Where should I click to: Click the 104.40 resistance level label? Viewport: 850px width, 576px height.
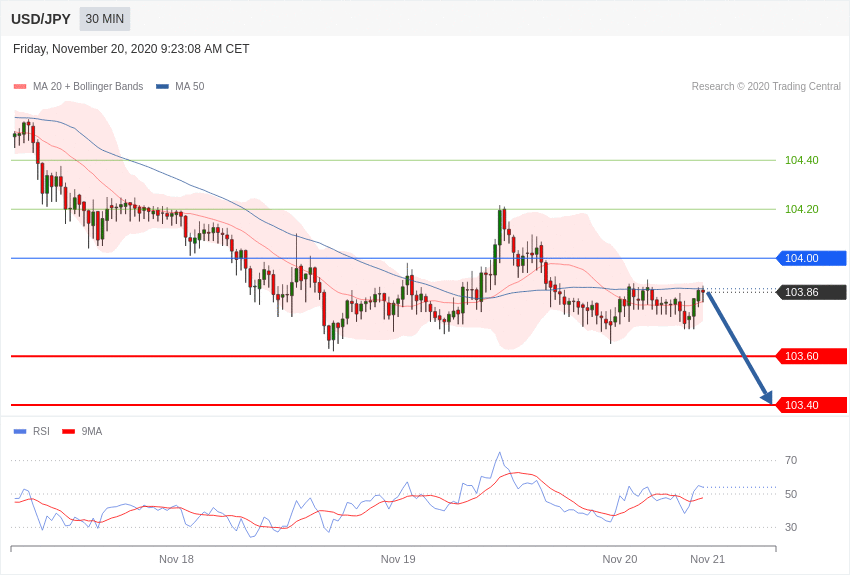[802, 160]
